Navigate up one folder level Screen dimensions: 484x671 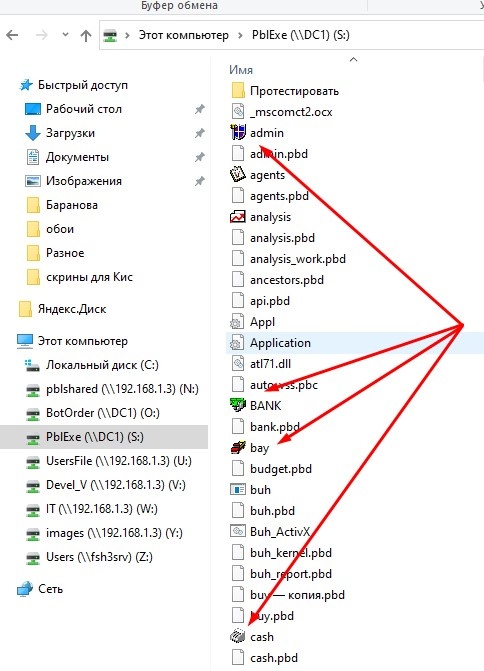coord(86,35)
